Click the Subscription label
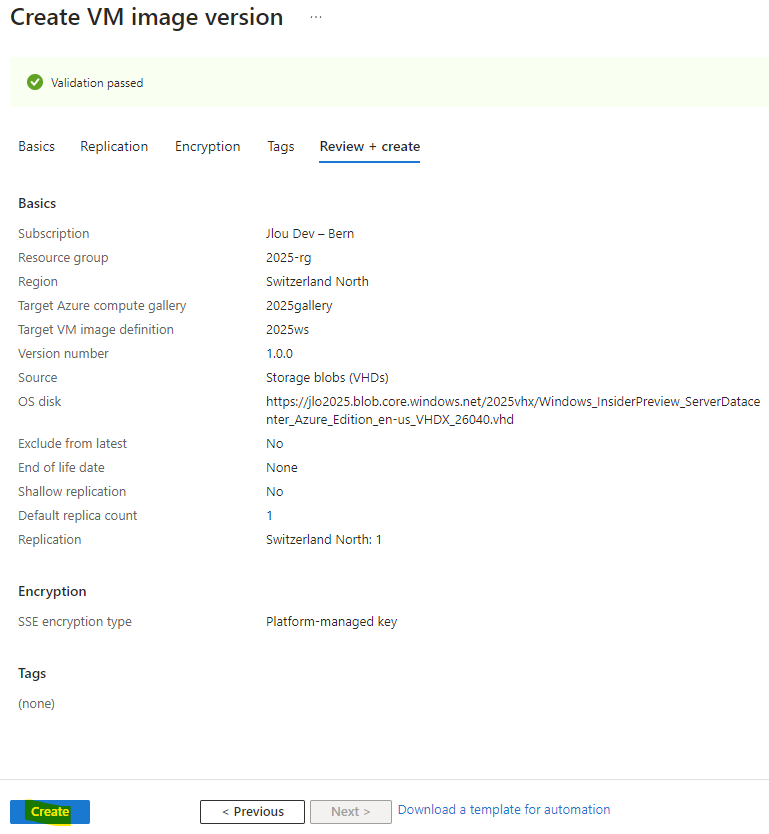The width and height of the screenshot is (769, 834). tap(54, 233)
